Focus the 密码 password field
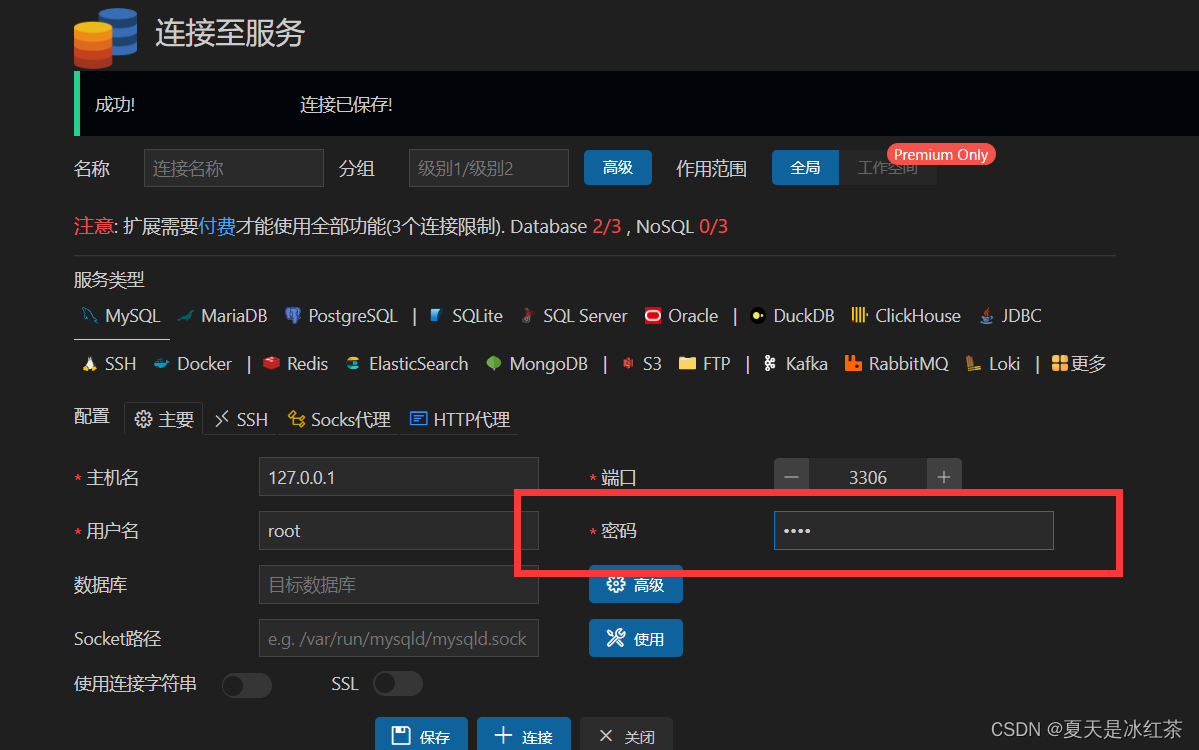Screen dimensions: 1199x750 914,531
